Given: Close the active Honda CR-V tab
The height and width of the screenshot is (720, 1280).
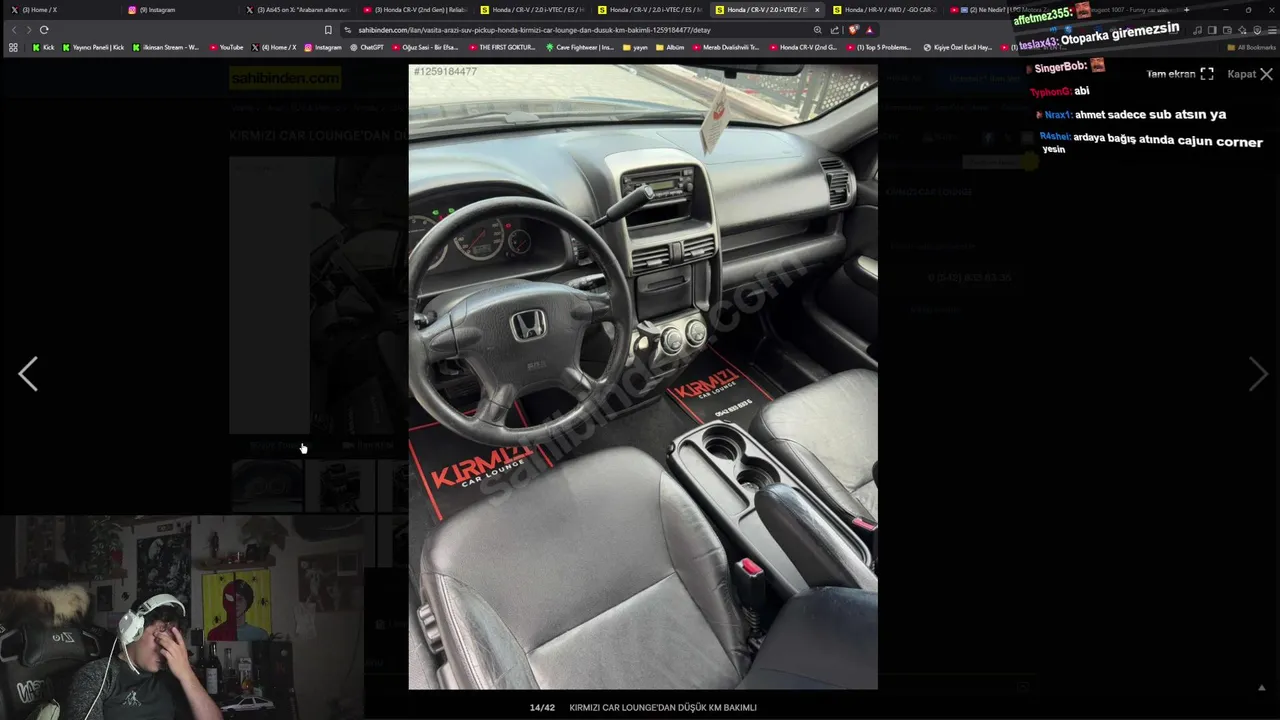Looking at the screenshot, I should [817, 10].
